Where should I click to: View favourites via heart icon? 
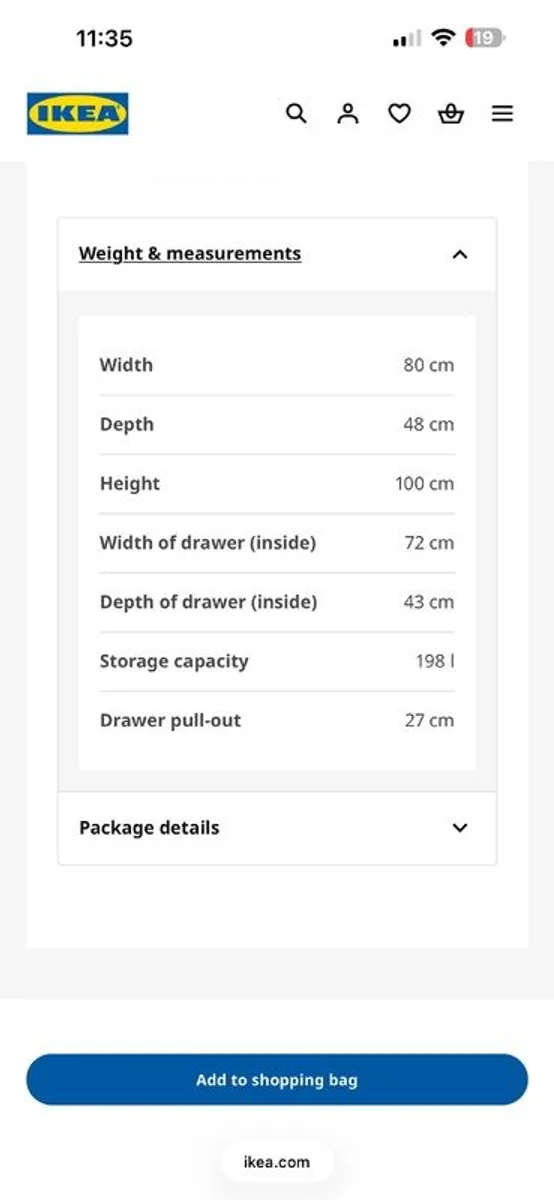click(399, 114)
